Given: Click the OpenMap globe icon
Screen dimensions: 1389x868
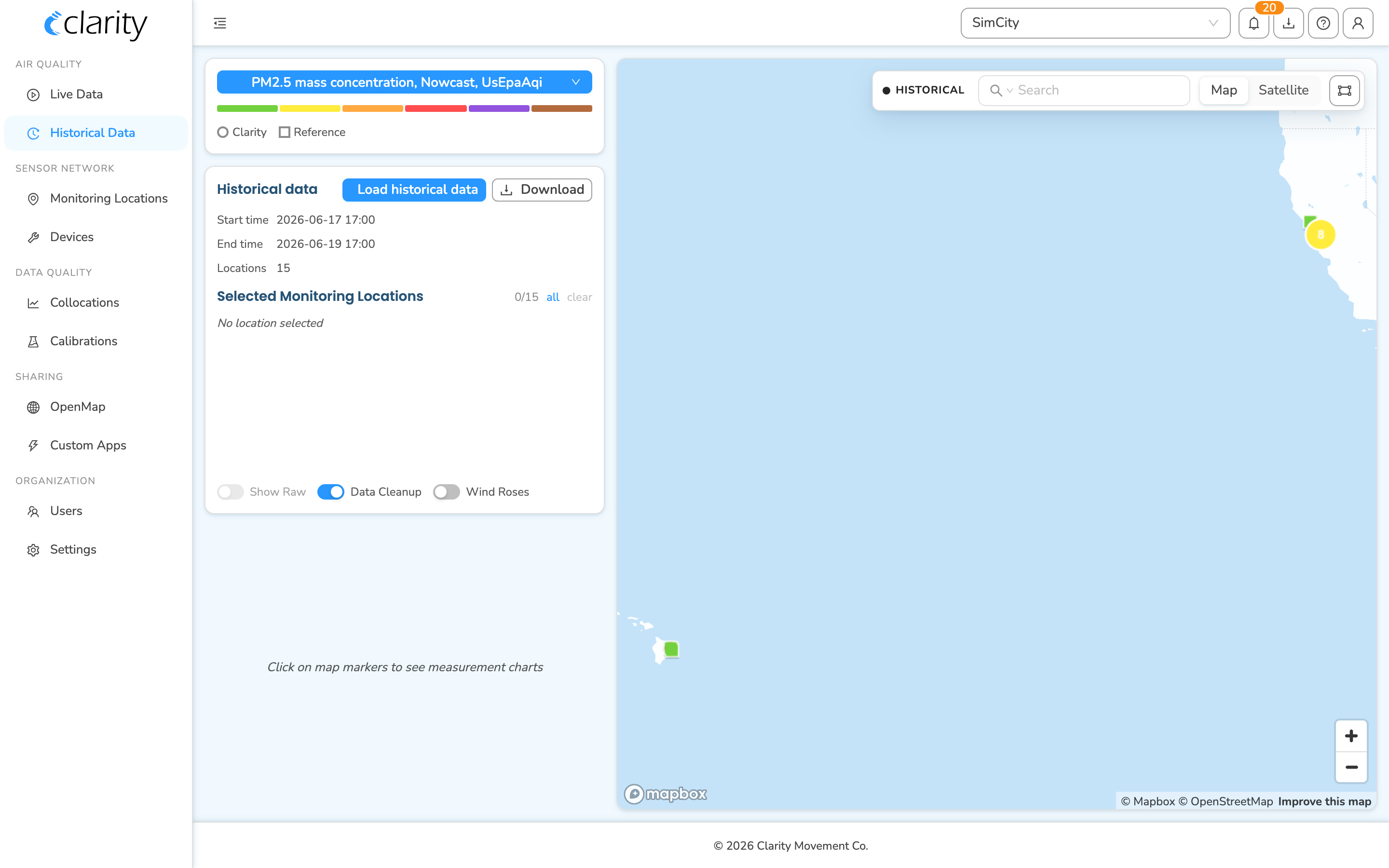Looking at the screenshot, I should pos(33,407).
